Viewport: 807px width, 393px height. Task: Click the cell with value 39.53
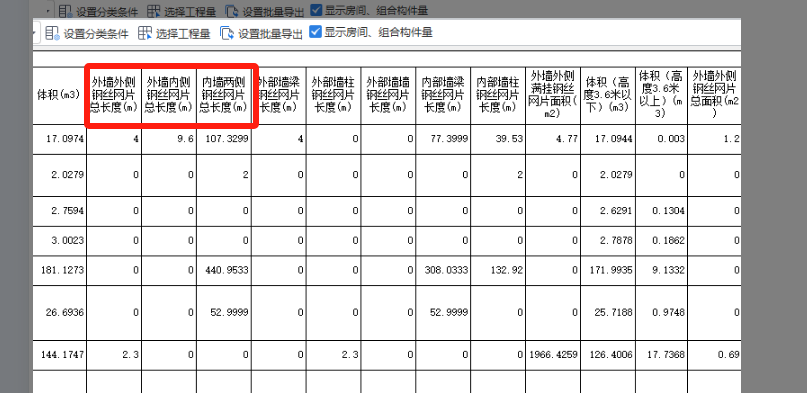pos(498,139)
